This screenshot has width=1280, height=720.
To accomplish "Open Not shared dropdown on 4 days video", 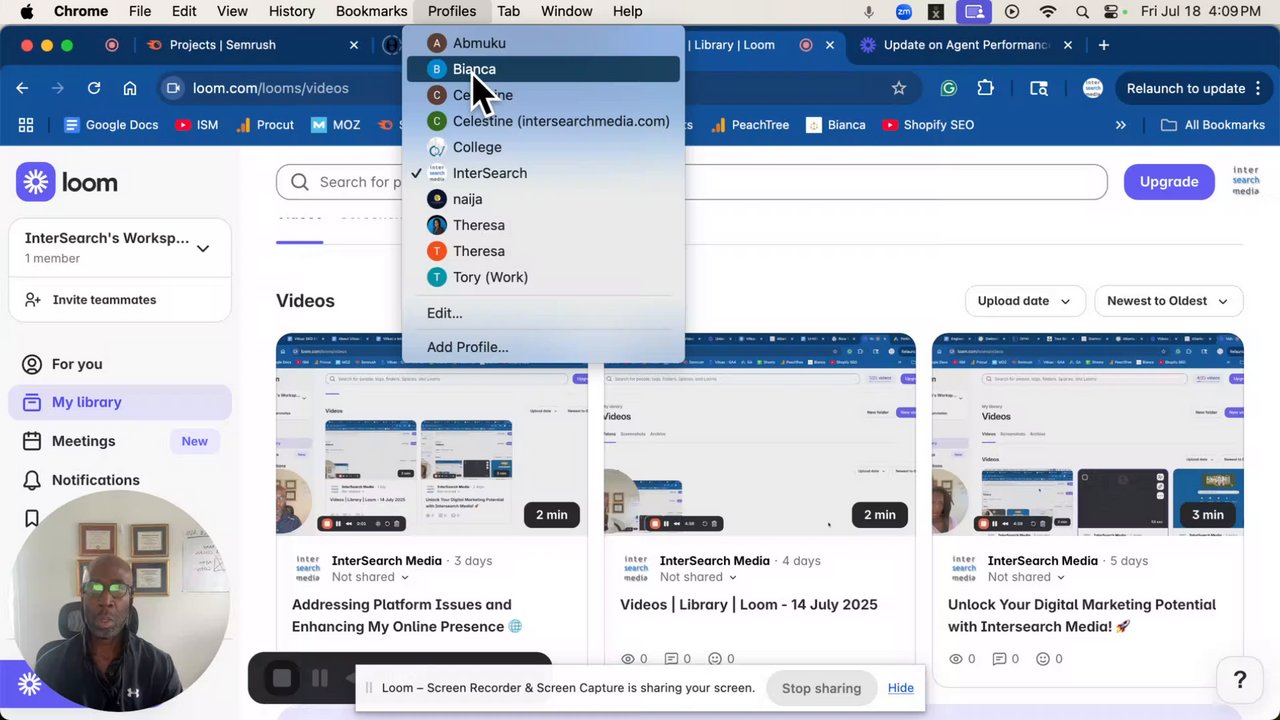I will [x=698, y=577].
